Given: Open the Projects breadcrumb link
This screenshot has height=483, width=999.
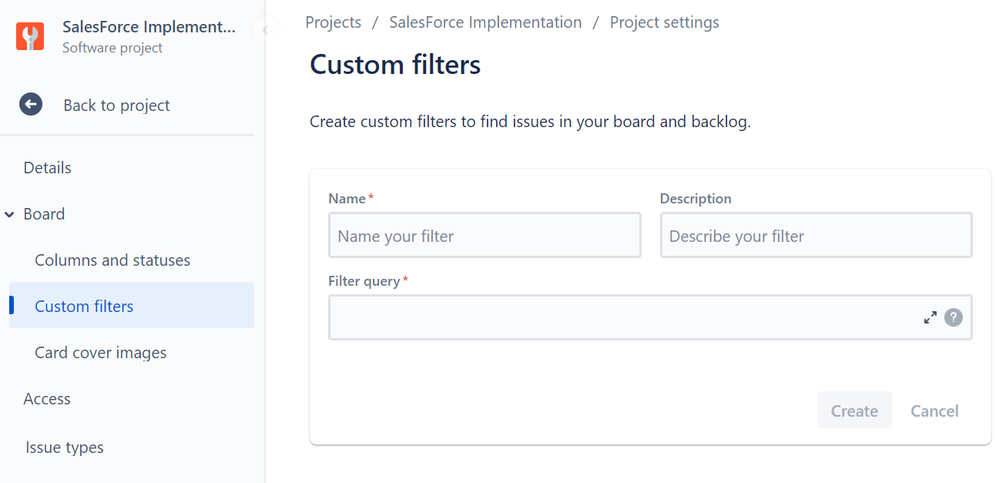Looking at the screenshot, I should [x=333, y=22].
